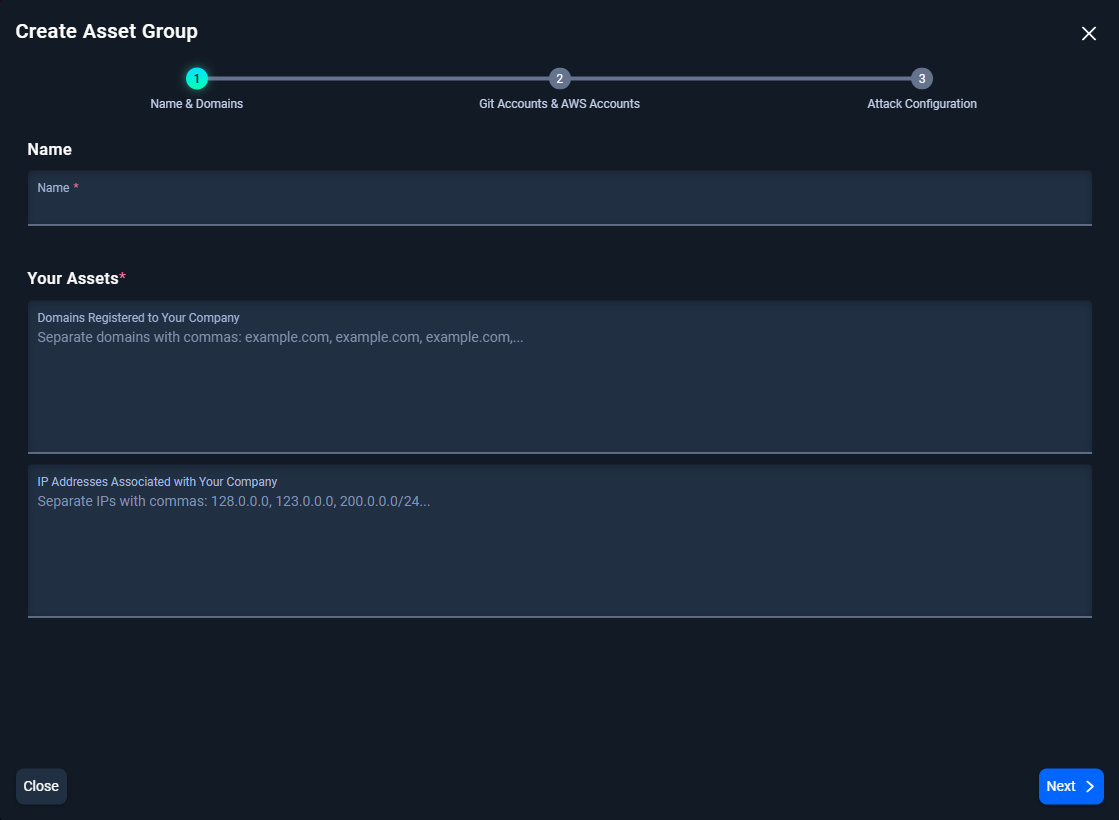
Task: Open the Name & Domains step label
Action: [197, 104]
